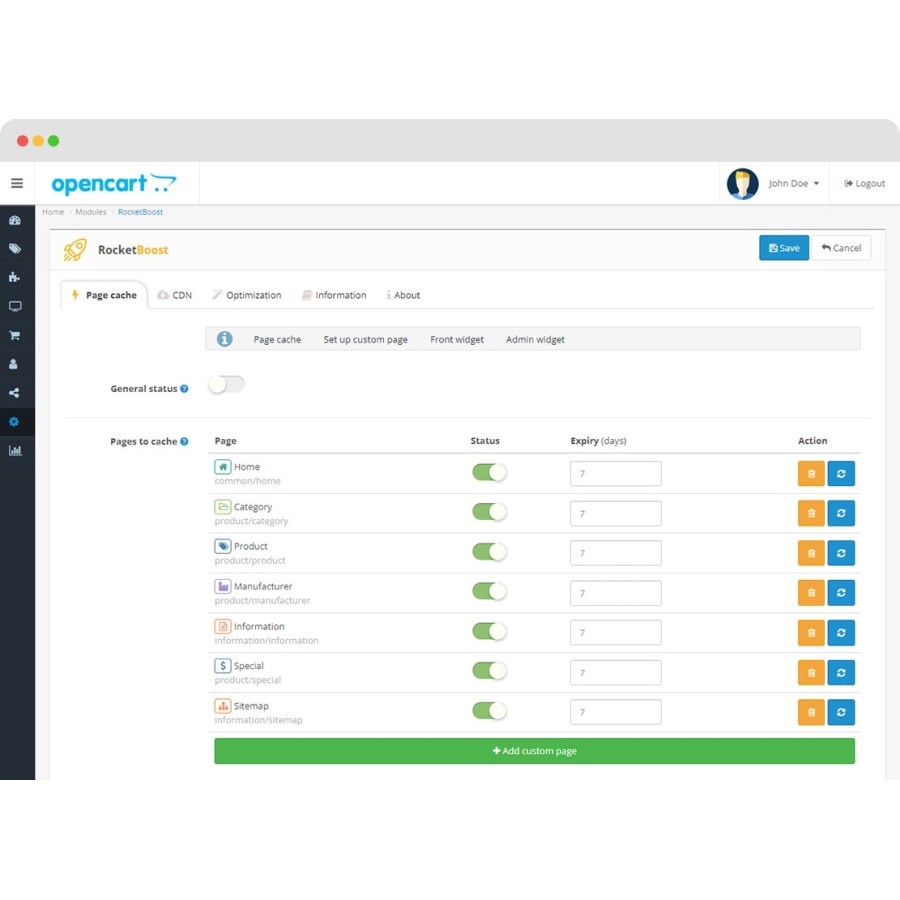Delete cache for the Category page
This screenshot has width=900, height=900.
[x=811, y=513]
